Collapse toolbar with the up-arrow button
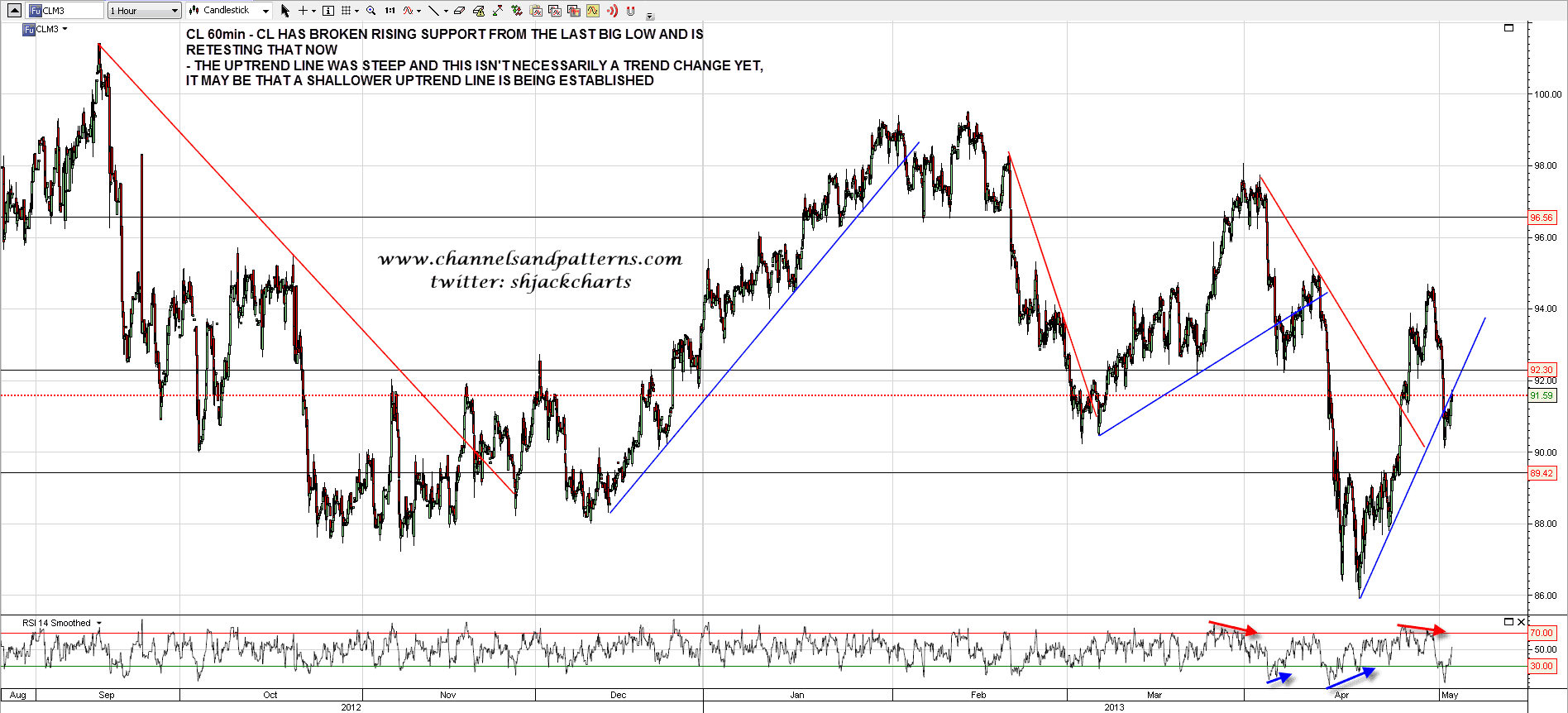This screenshot has height=713, width=1568. (14, 11)
